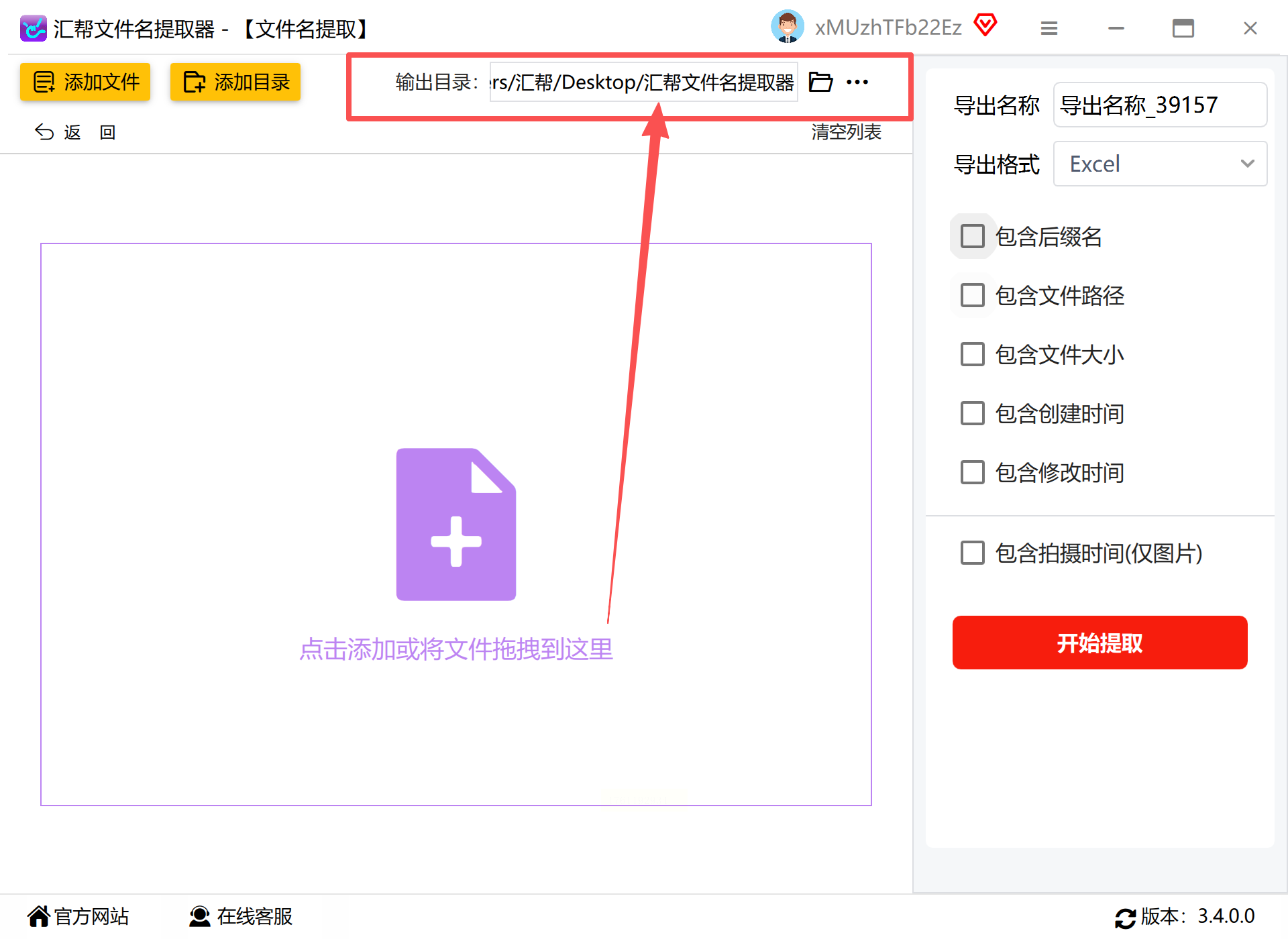1288x939 pixels.
Task: Click the refresh icon next to version
Action: (x=1125, y=918)
